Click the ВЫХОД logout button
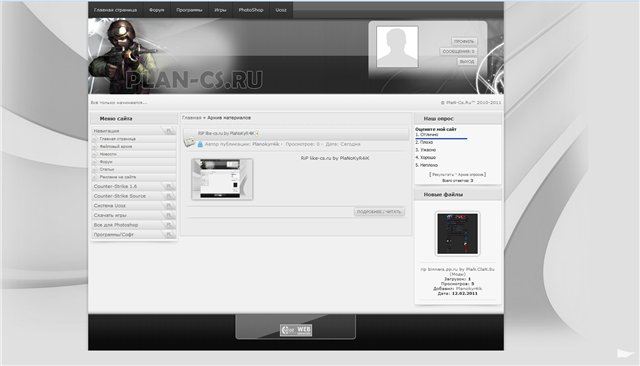 click(x=467, y=62)
